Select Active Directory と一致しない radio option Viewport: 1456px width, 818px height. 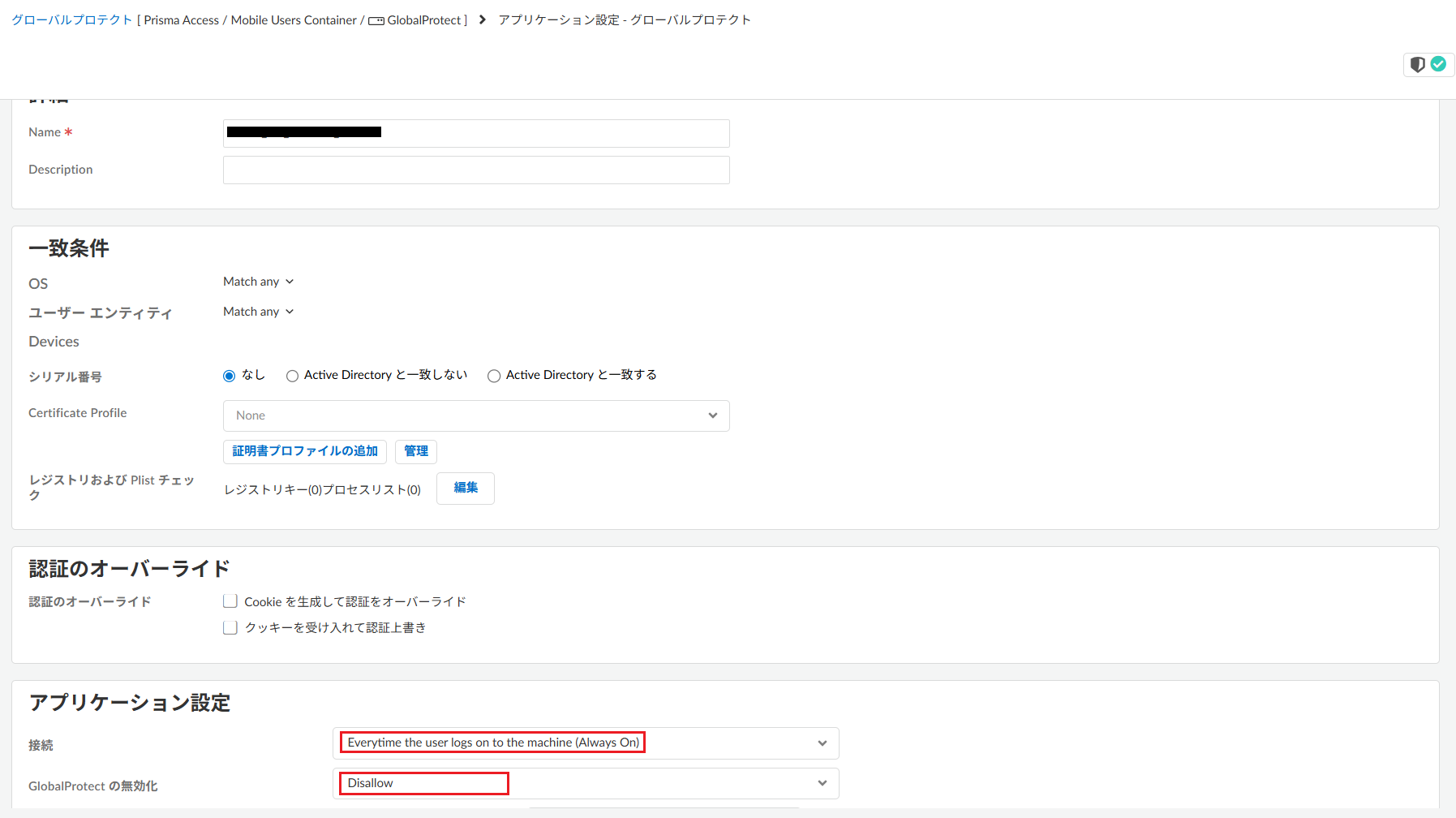tap(292, 376)
